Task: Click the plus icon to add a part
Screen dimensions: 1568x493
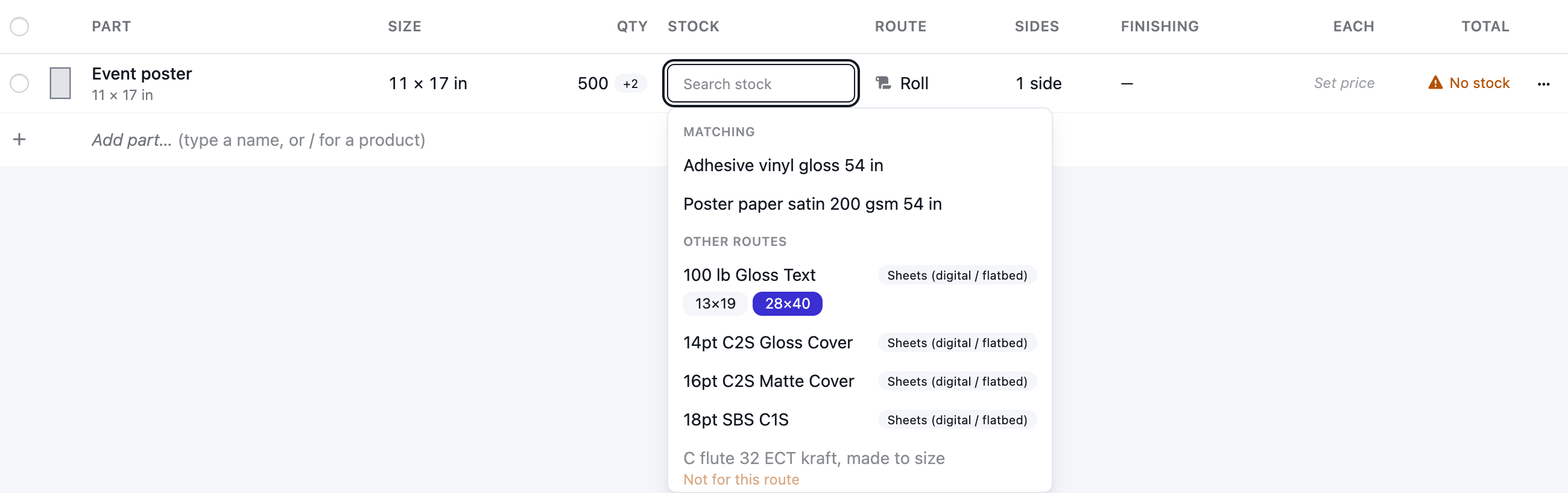Action: tap(19, 139)
